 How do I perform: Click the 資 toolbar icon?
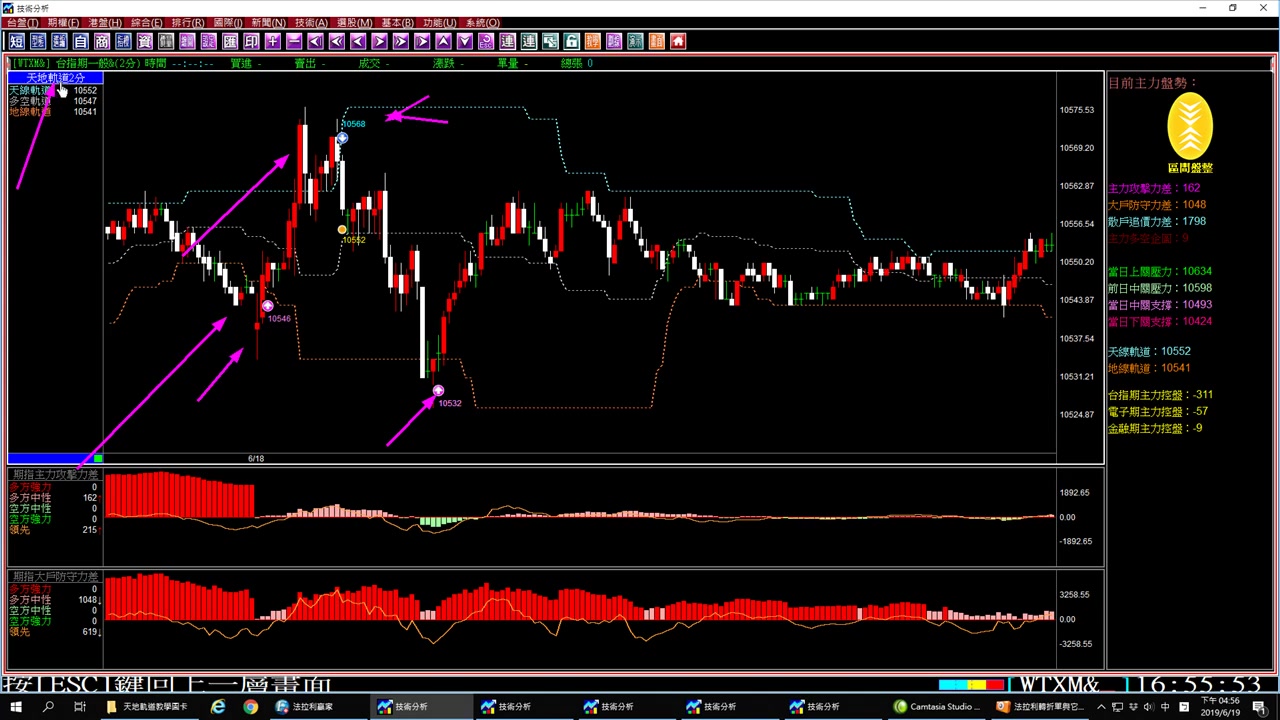point(145,41)
